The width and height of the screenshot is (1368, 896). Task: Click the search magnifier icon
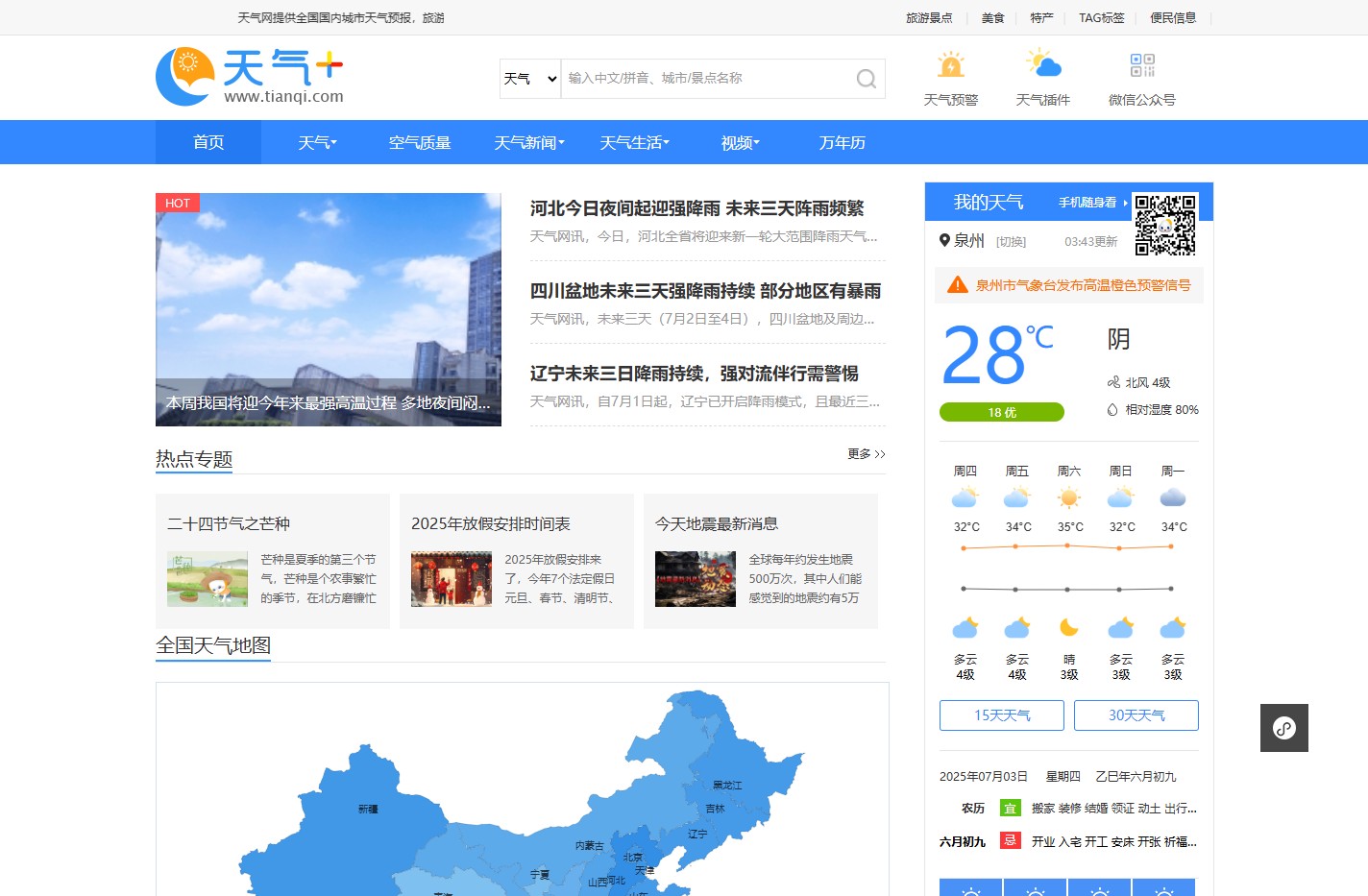[x=866, y=79]
